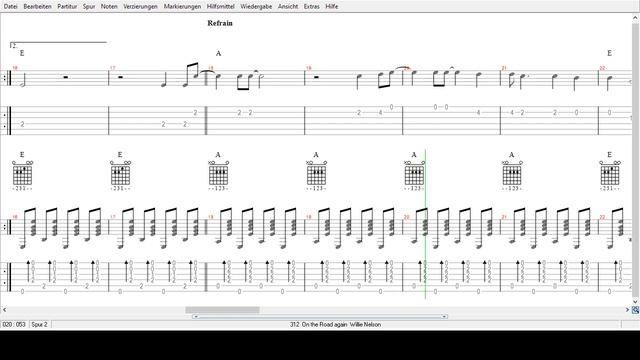Click the 'Spur 2' status bar label
Screen dimensions: 640x360
click(40, 324)
